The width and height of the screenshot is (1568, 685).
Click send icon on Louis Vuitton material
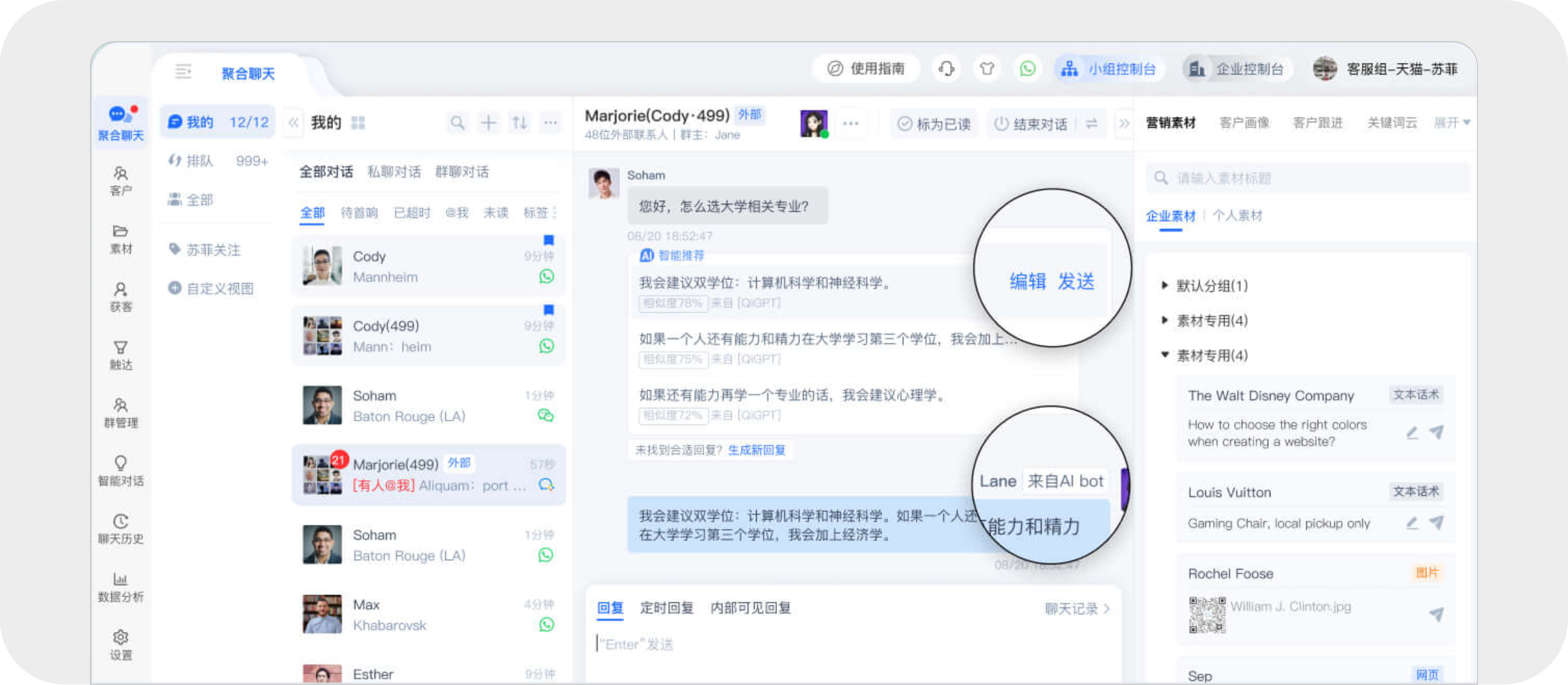point(1437,523)
